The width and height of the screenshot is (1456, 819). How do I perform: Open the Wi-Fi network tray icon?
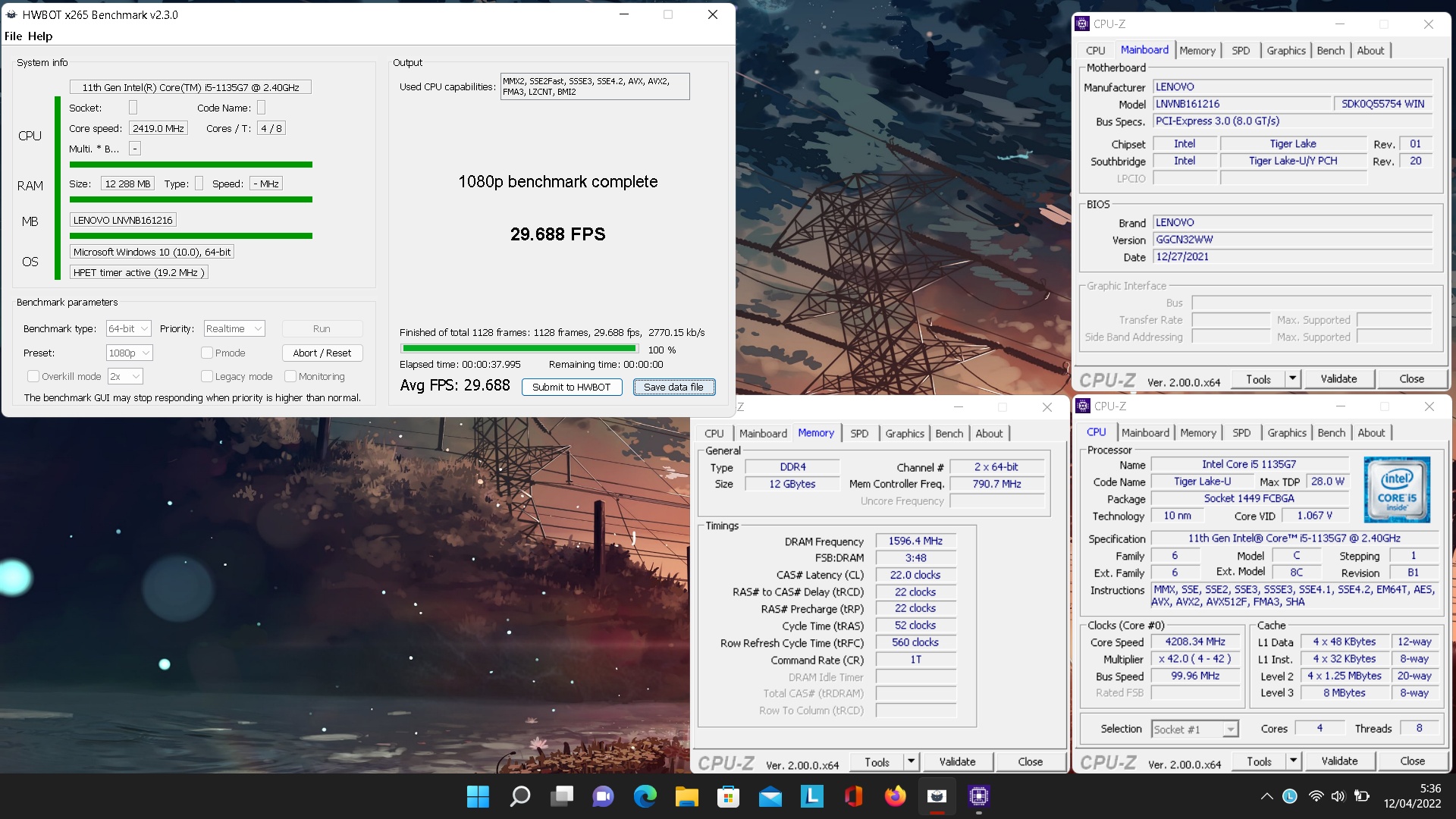(x=1316, y=796)
